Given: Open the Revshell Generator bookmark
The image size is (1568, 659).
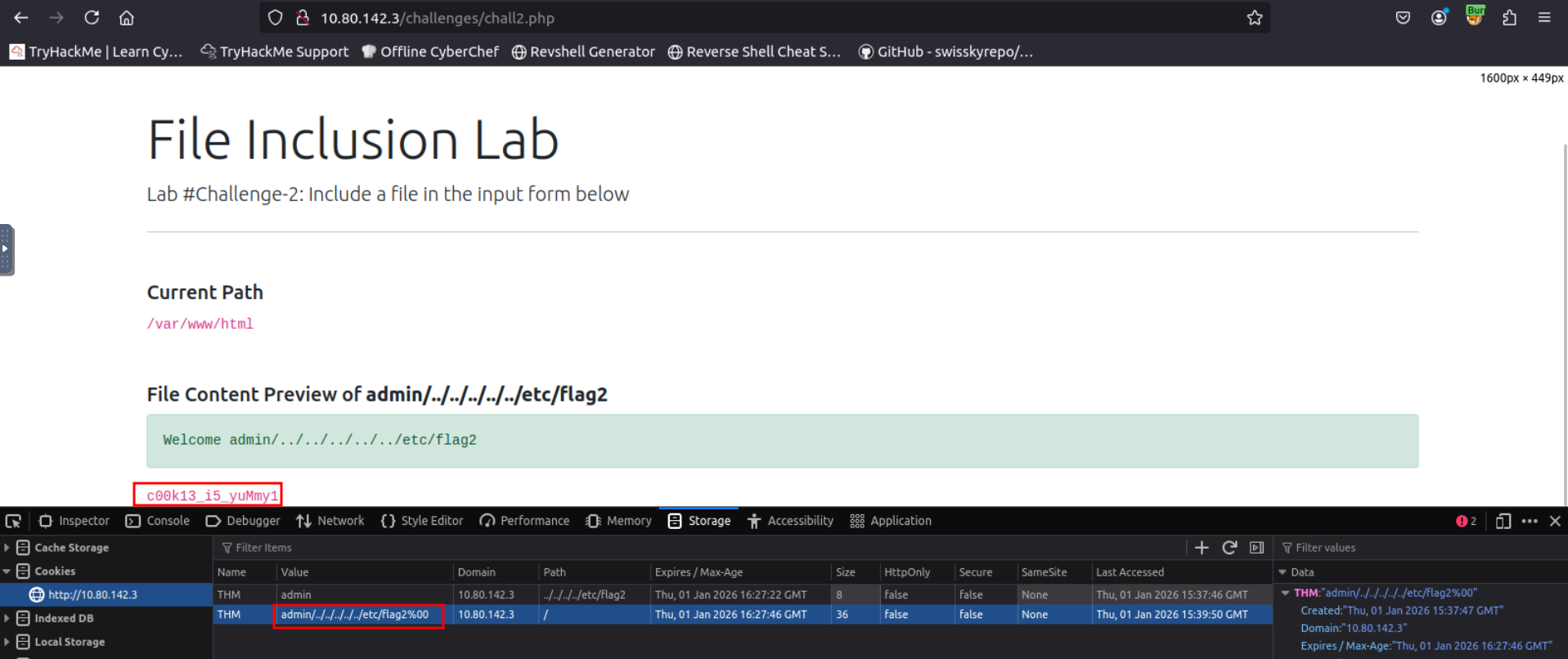Looking at the screenshot, I should tap(583, 52).
